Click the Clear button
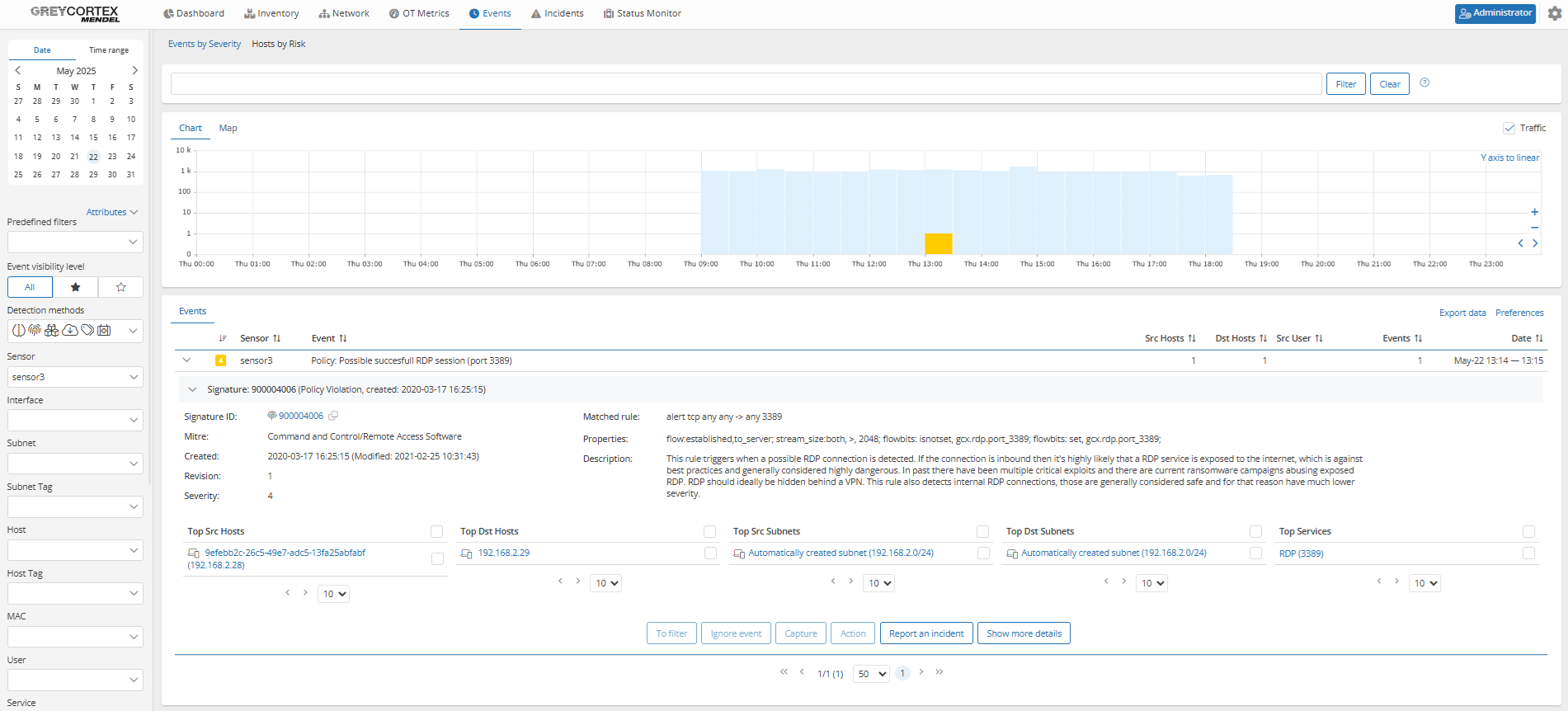The height and width of the screenshot is (711, 1568). coord(1390,84)
